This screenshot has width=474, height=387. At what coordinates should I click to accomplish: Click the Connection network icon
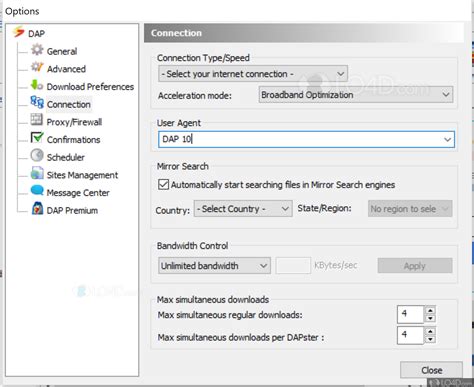(37, 102)
